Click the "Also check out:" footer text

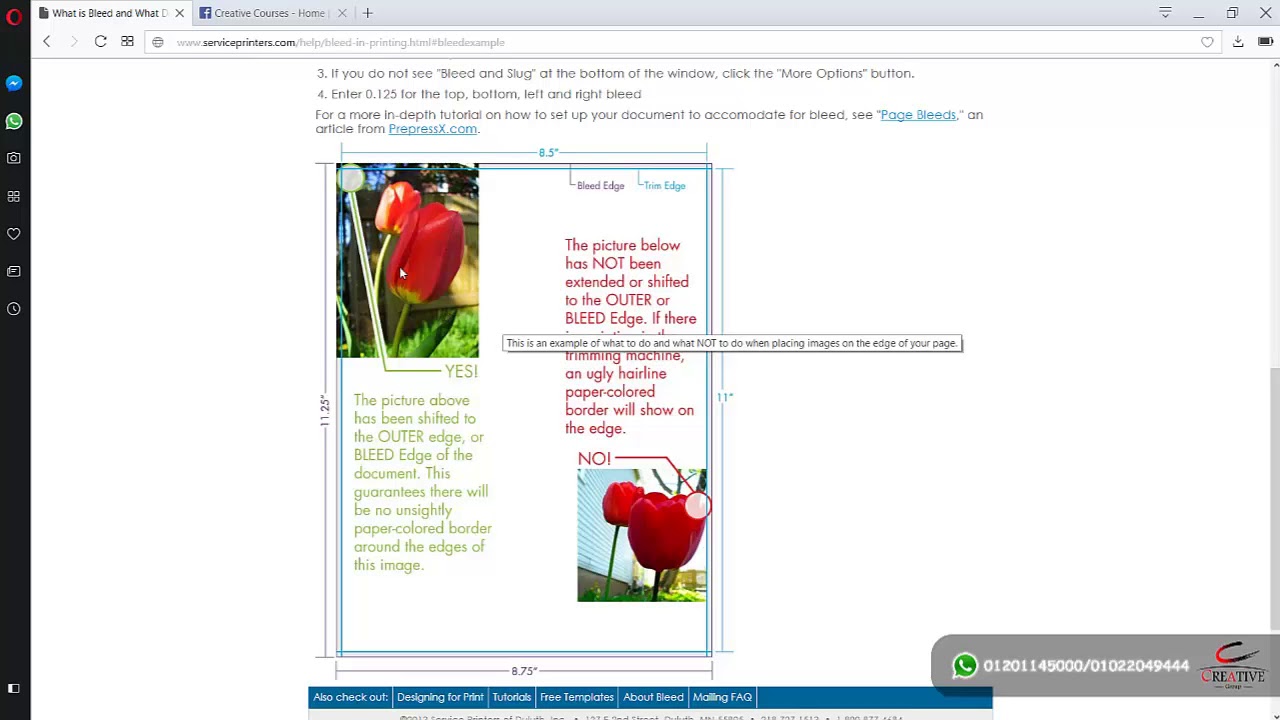pyautogui.click(x=350, y=697)
